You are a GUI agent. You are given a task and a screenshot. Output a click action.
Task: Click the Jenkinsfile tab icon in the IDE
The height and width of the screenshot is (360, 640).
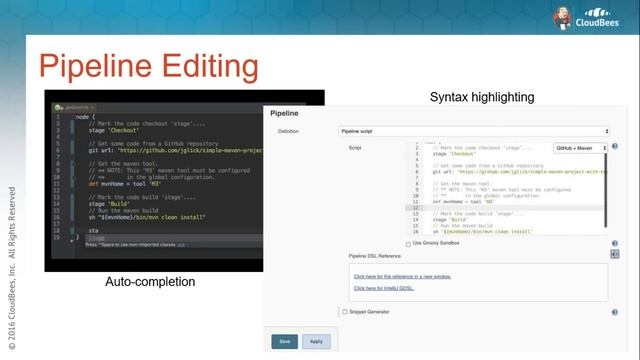(x=58, y=107)
